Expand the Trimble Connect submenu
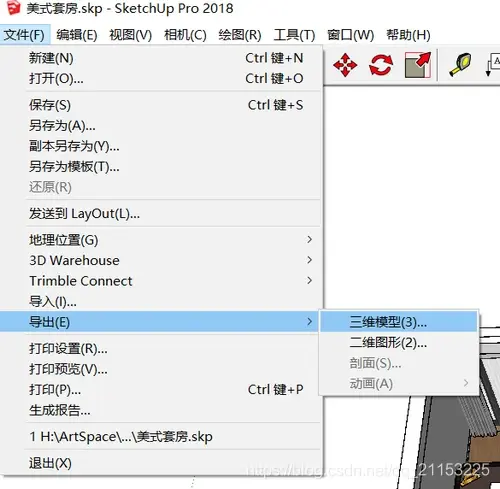The image size is (500, 489). 161,281
